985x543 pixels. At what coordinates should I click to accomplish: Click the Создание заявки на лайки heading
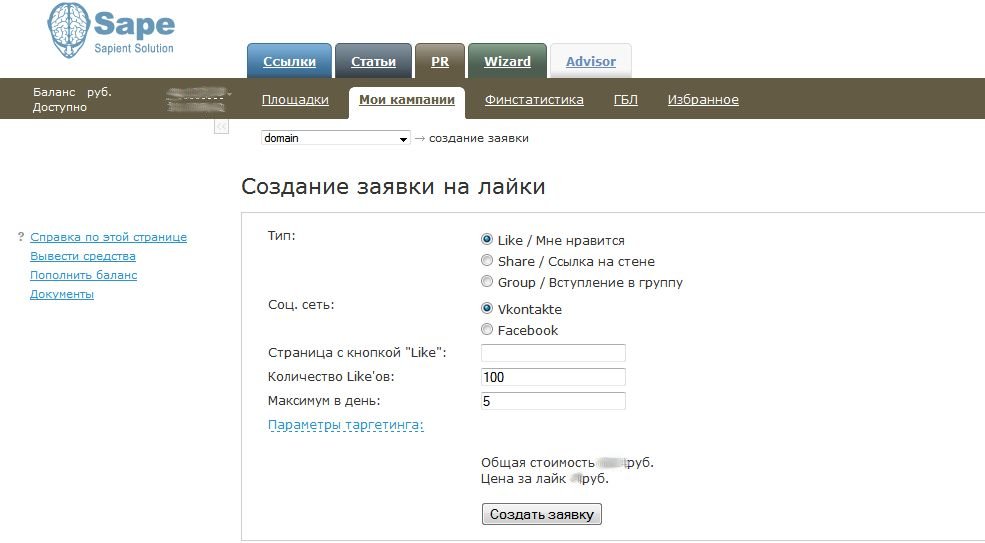pyautogui.click(x=393, y=186)
